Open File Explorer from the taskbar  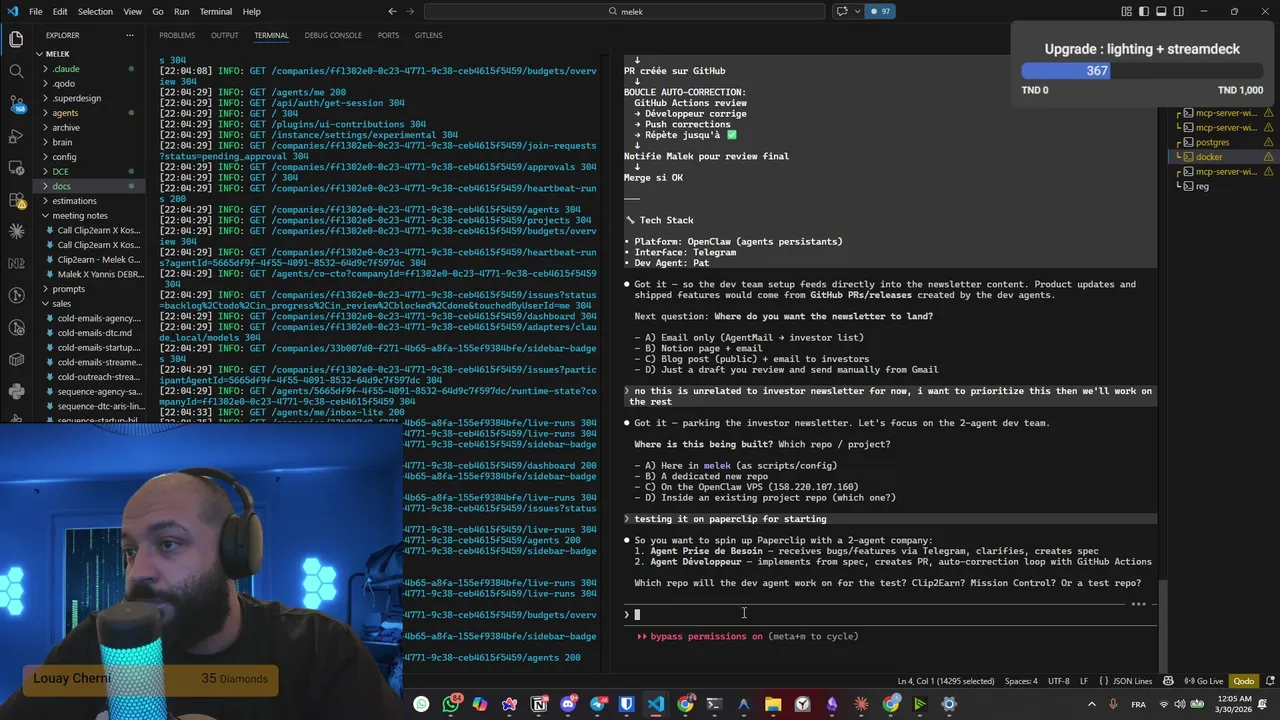pyautogui.click(x=773, y=704)
